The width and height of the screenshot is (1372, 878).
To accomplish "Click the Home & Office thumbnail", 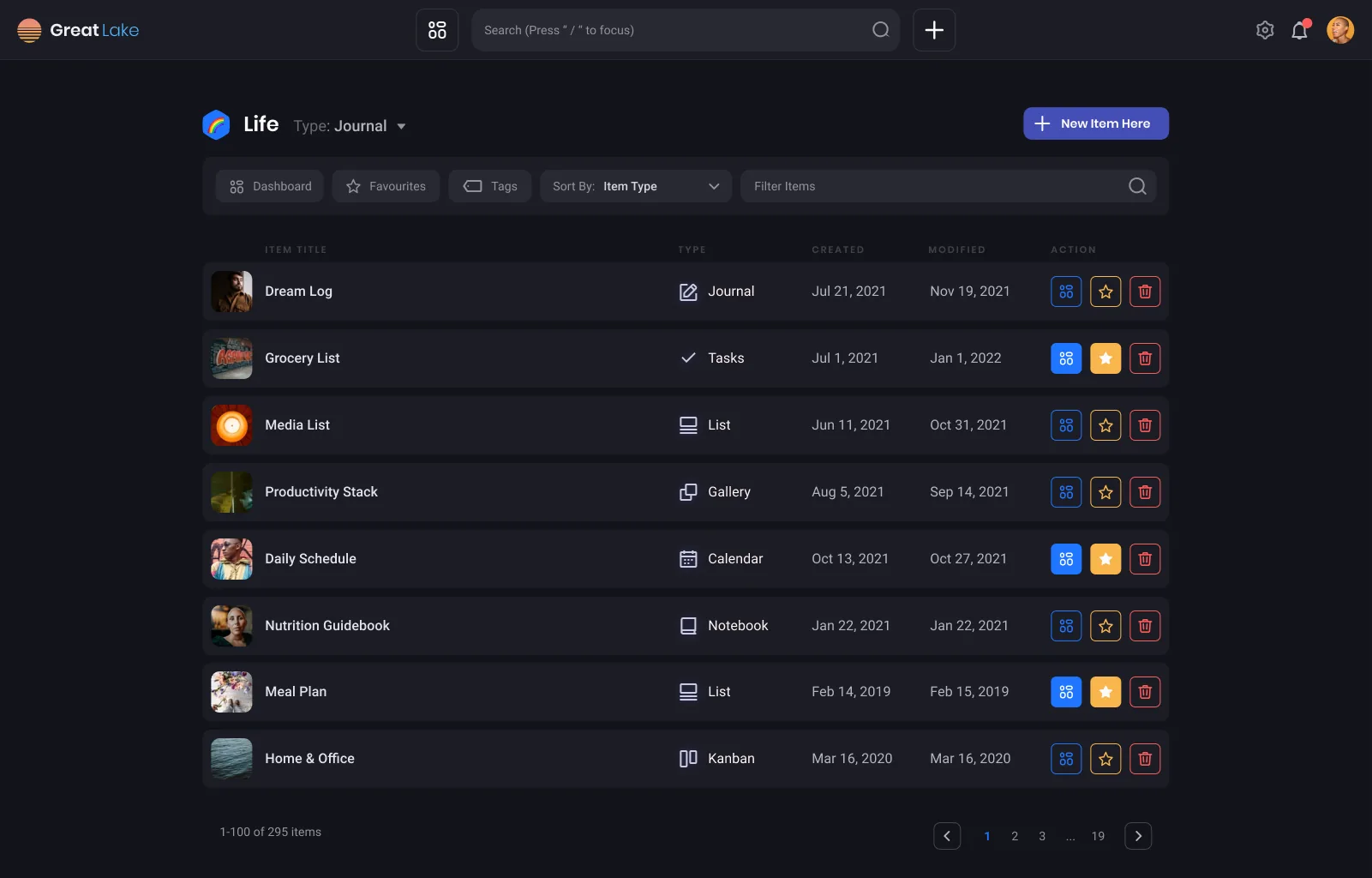I will click(x=231, y=759).
